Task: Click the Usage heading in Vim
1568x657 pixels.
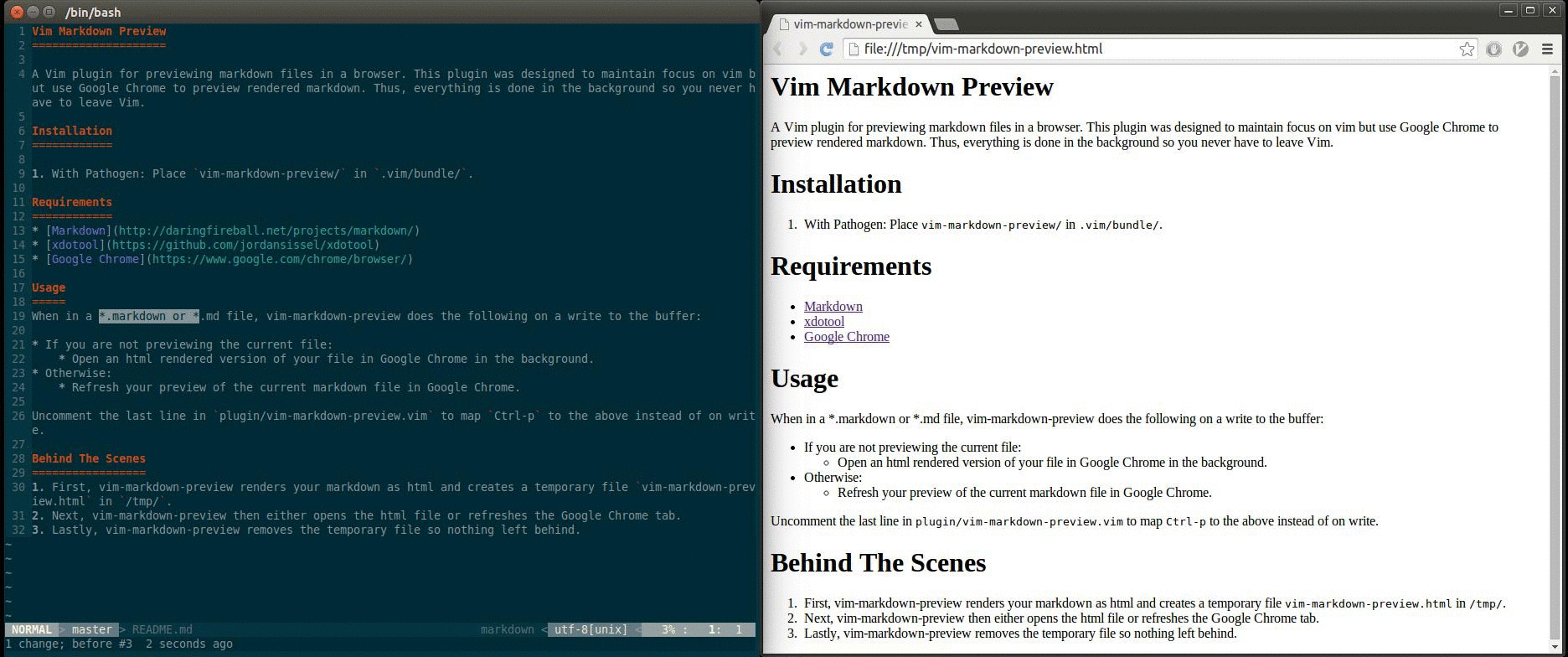Action: coord(49,287)
